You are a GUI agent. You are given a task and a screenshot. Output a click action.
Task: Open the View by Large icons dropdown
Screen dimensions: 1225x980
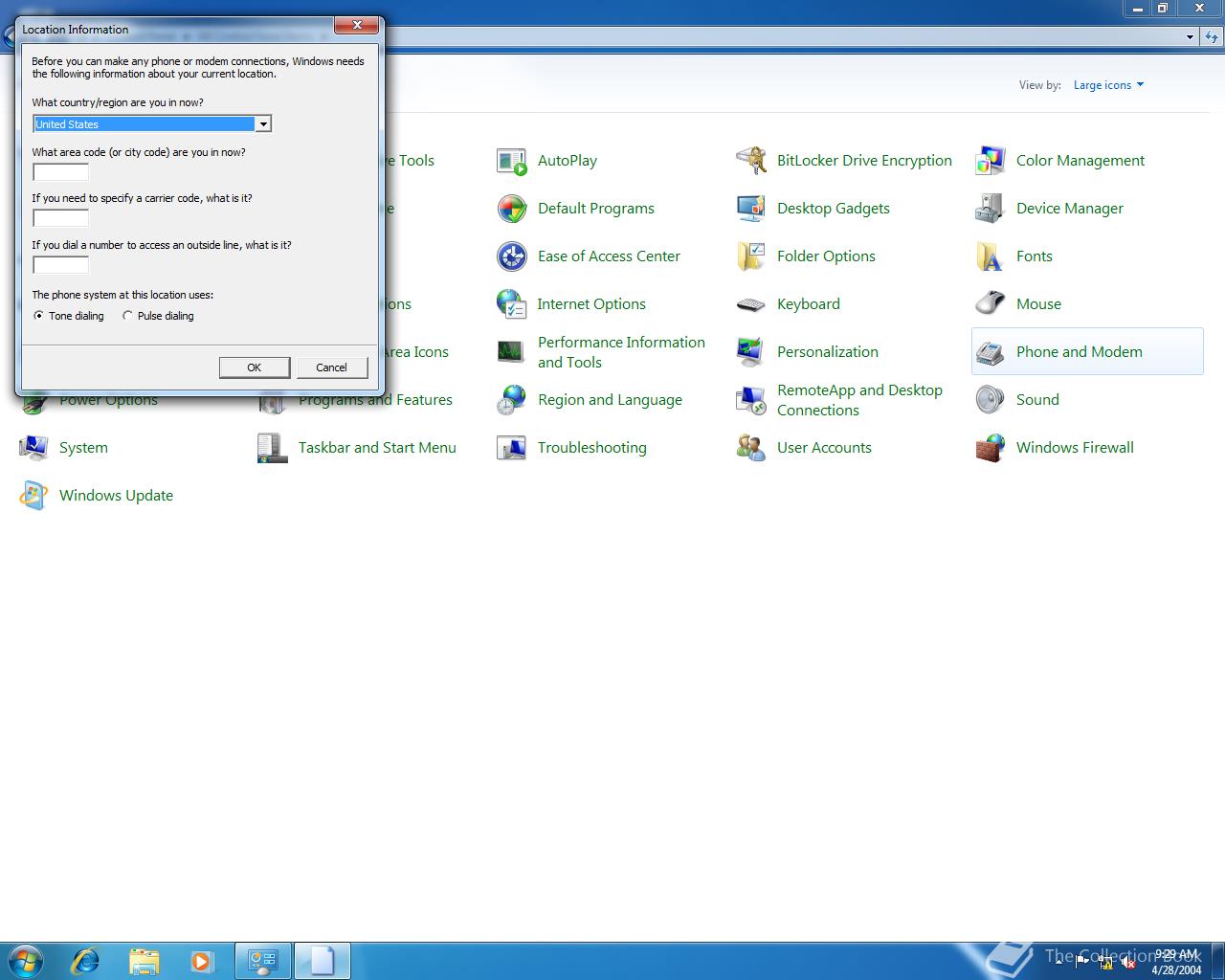1108,85
